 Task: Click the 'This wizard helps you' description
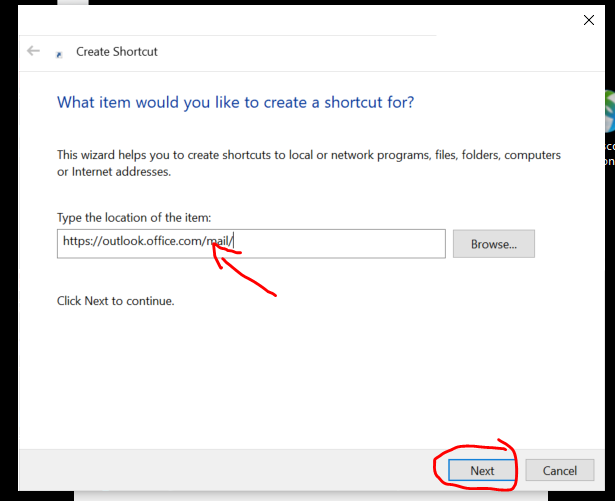tap(309, 163)
